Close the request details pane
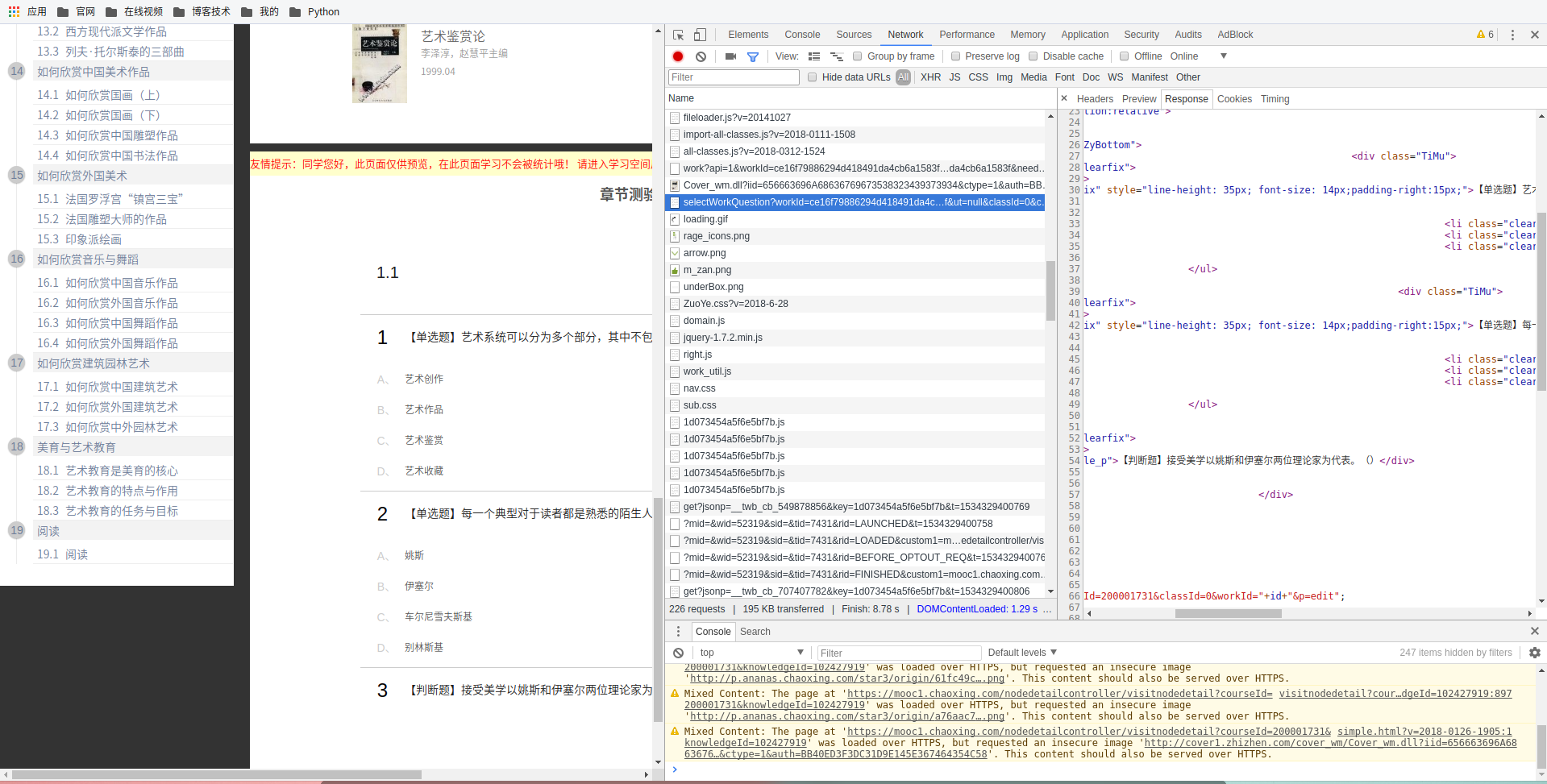This screenshot has height=784, width=1547. [1064, 98]
